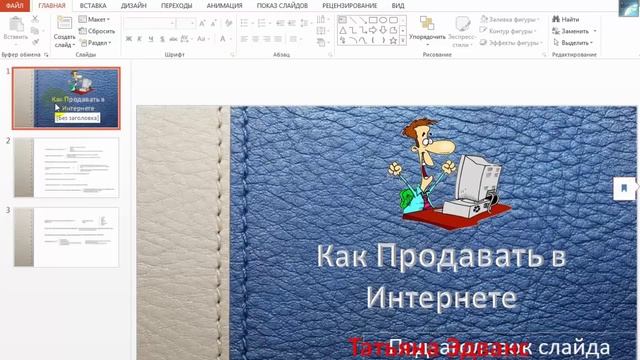Open the Раздел section dropdown
640x360 pixels.
click(95, 42)
